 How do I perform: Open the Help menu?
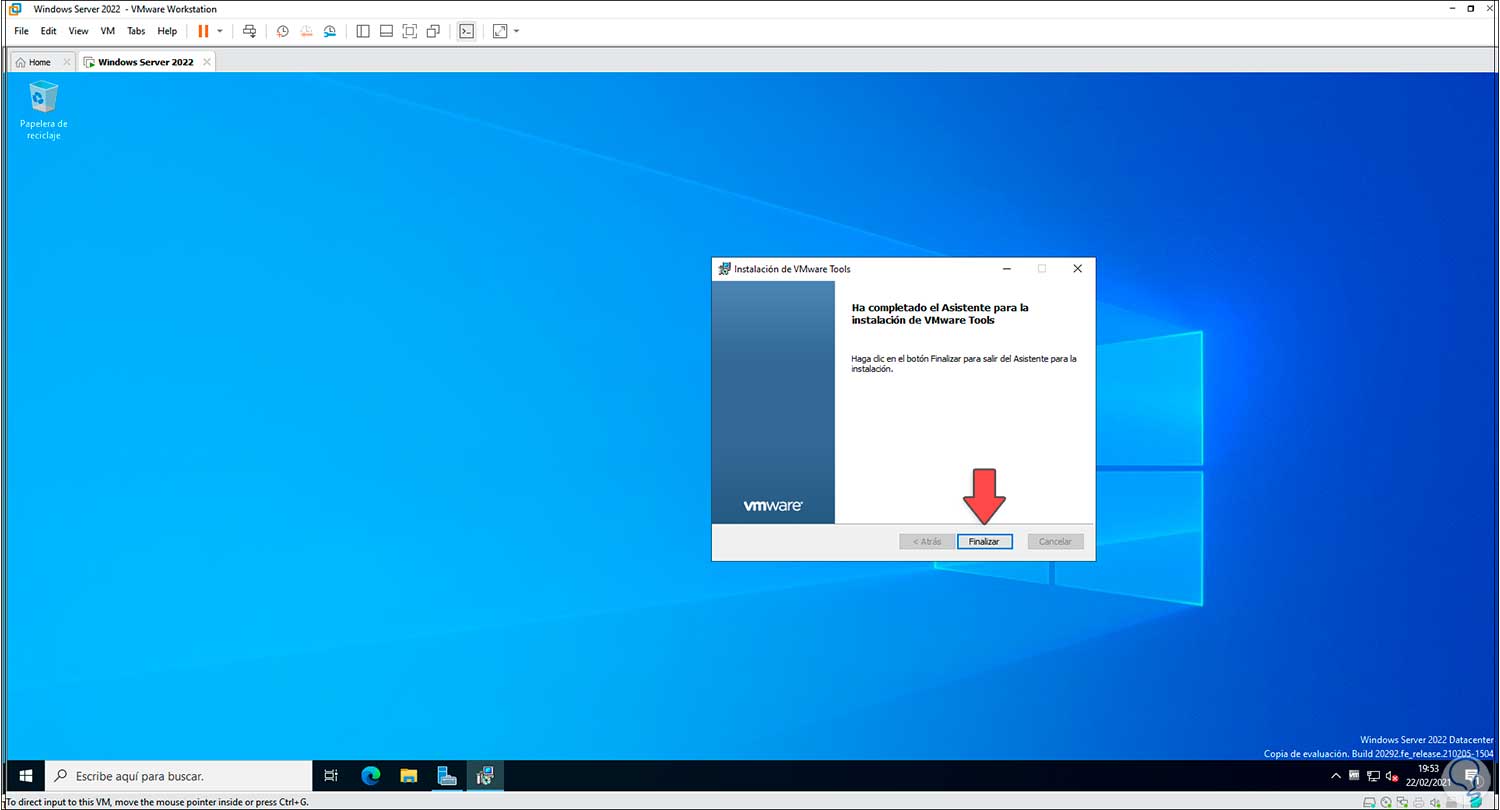(x=167, y=31)
